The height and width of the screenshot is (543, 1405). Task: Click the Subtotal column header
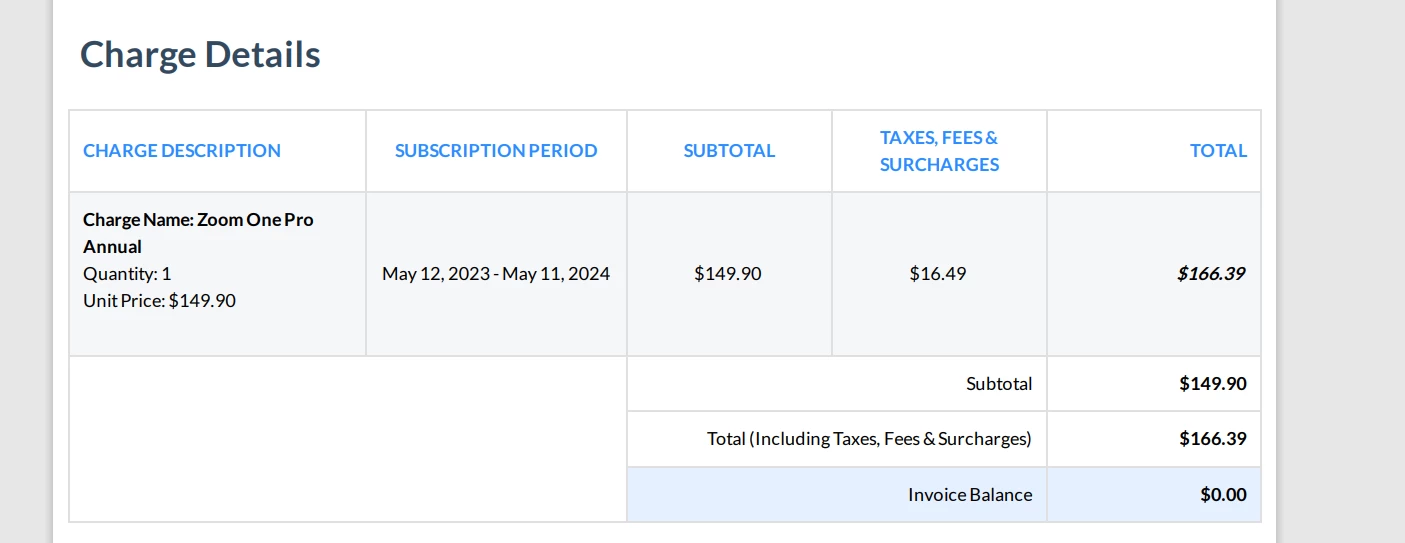pyautogui.click(x=729, y=151)
